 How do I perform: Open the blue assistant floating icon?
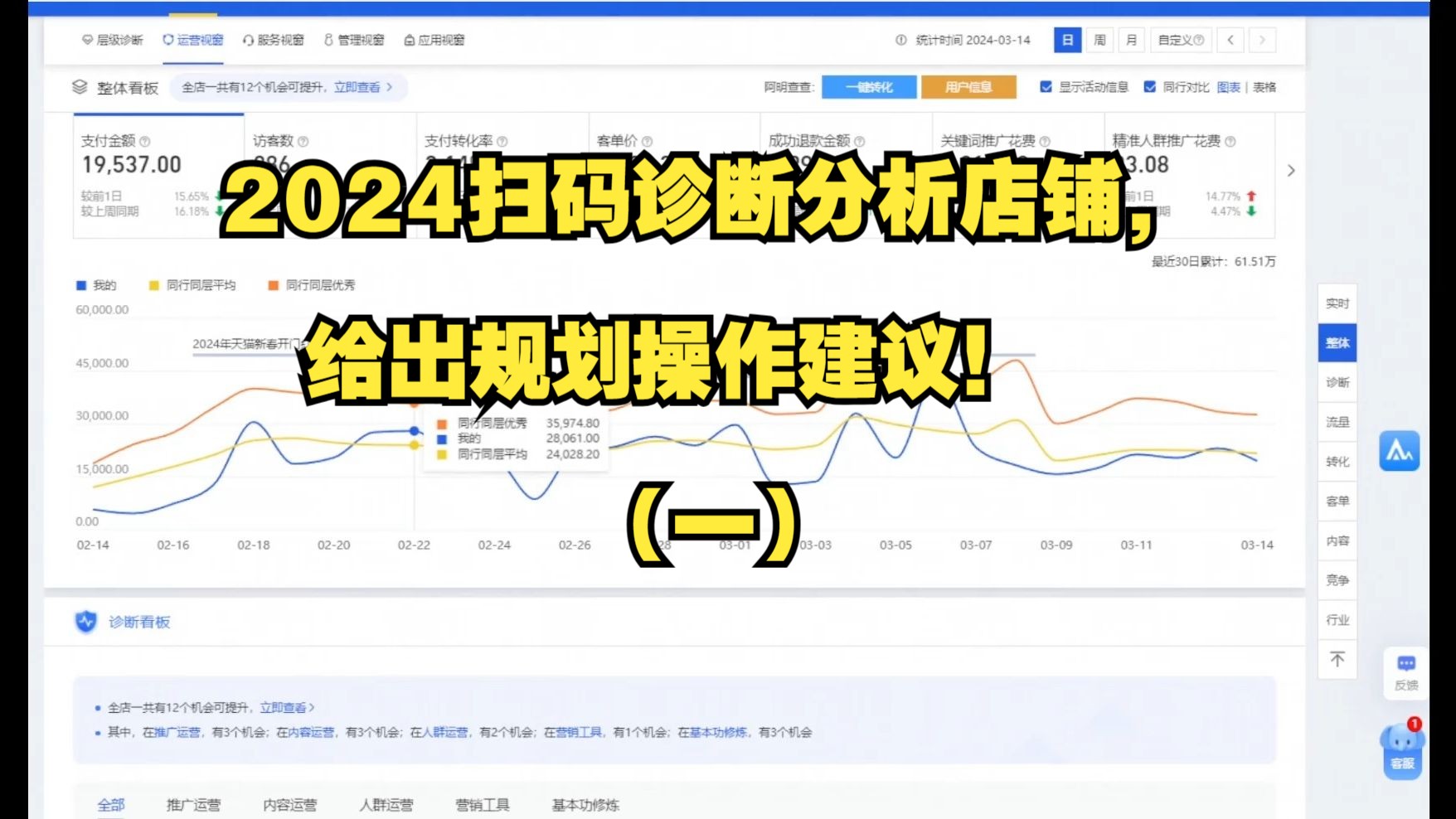(x=1400, y=451)
